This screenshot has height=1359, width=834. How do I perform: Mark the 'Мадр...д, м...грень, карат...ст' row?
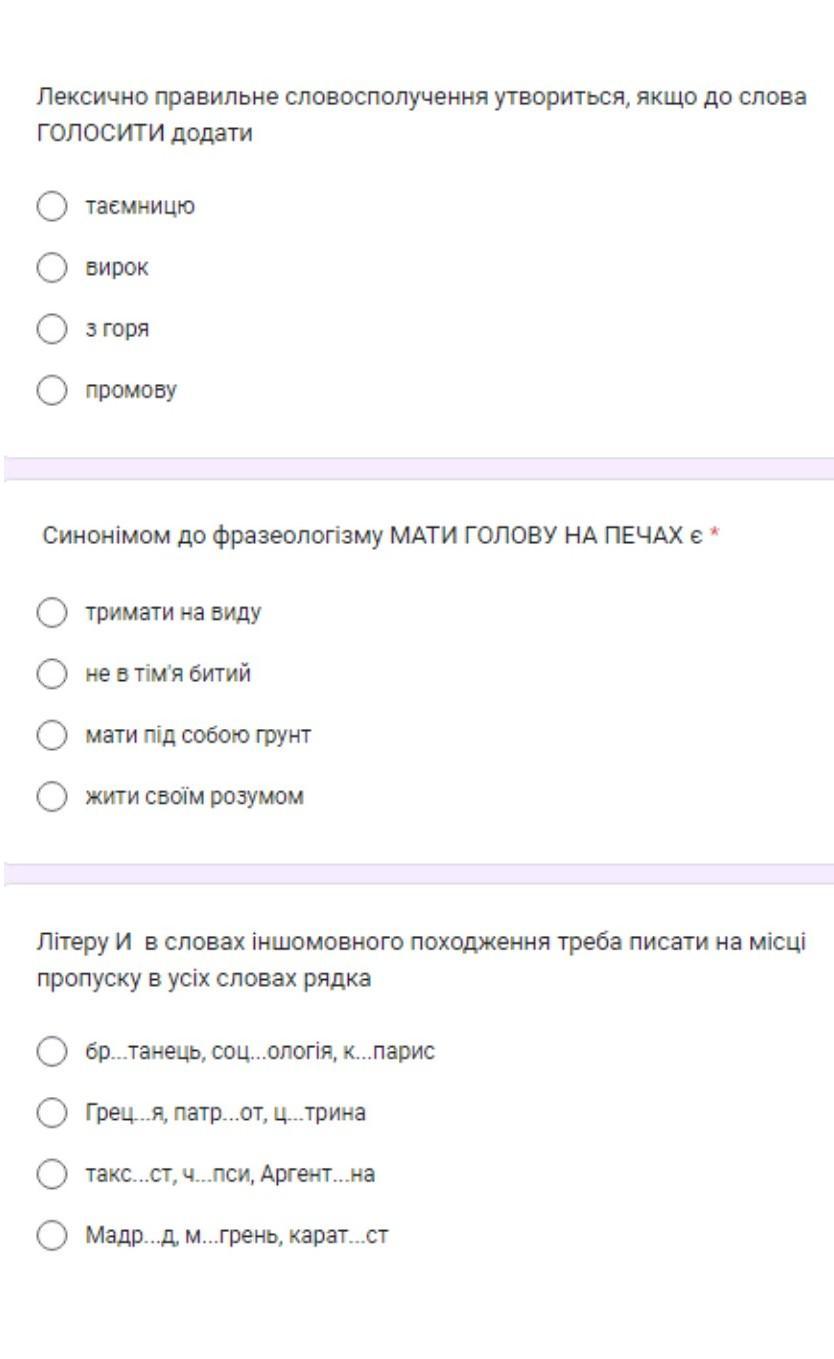point(50,1235)
